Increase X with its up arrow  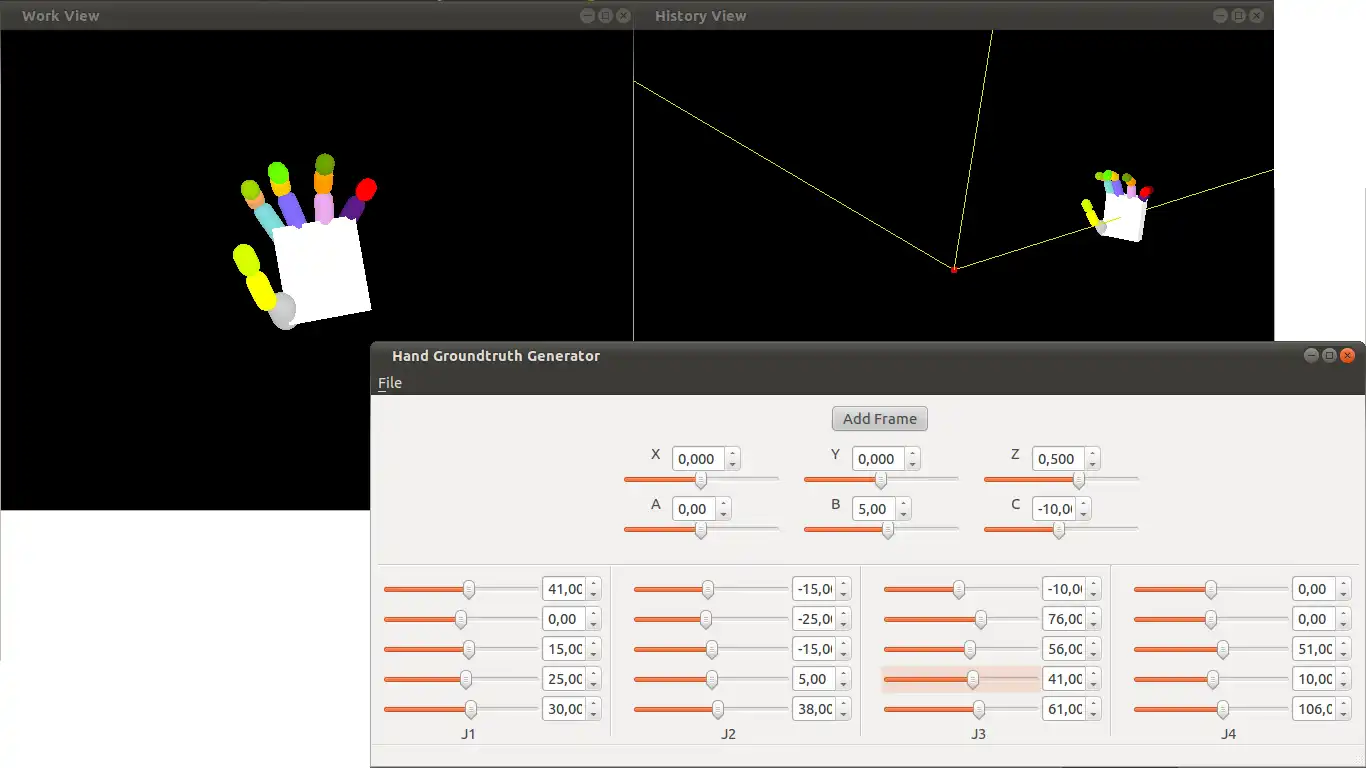pos(733,453)
